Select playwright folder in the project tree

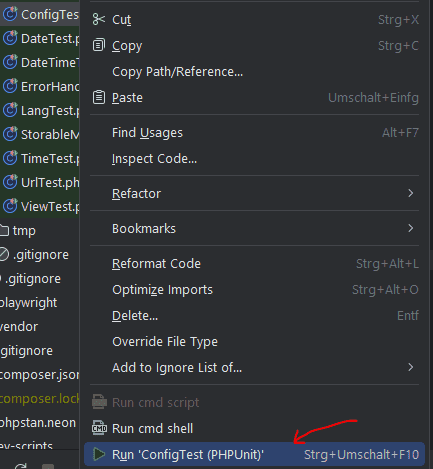click(40, 302)
